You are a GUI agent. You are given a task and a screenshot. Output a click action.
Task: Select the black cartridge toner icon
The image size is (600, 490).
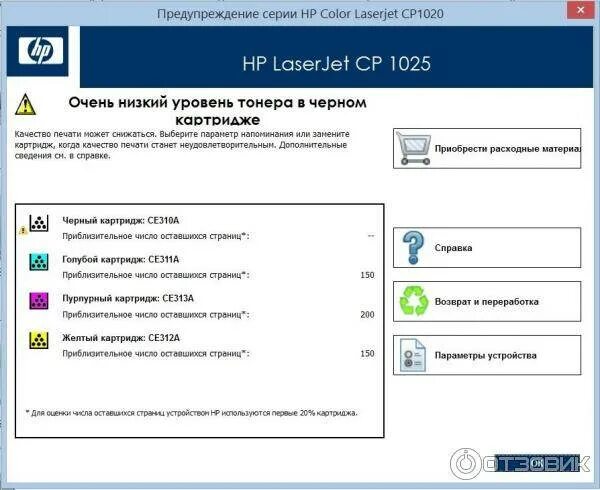click(x=39, y=223)
